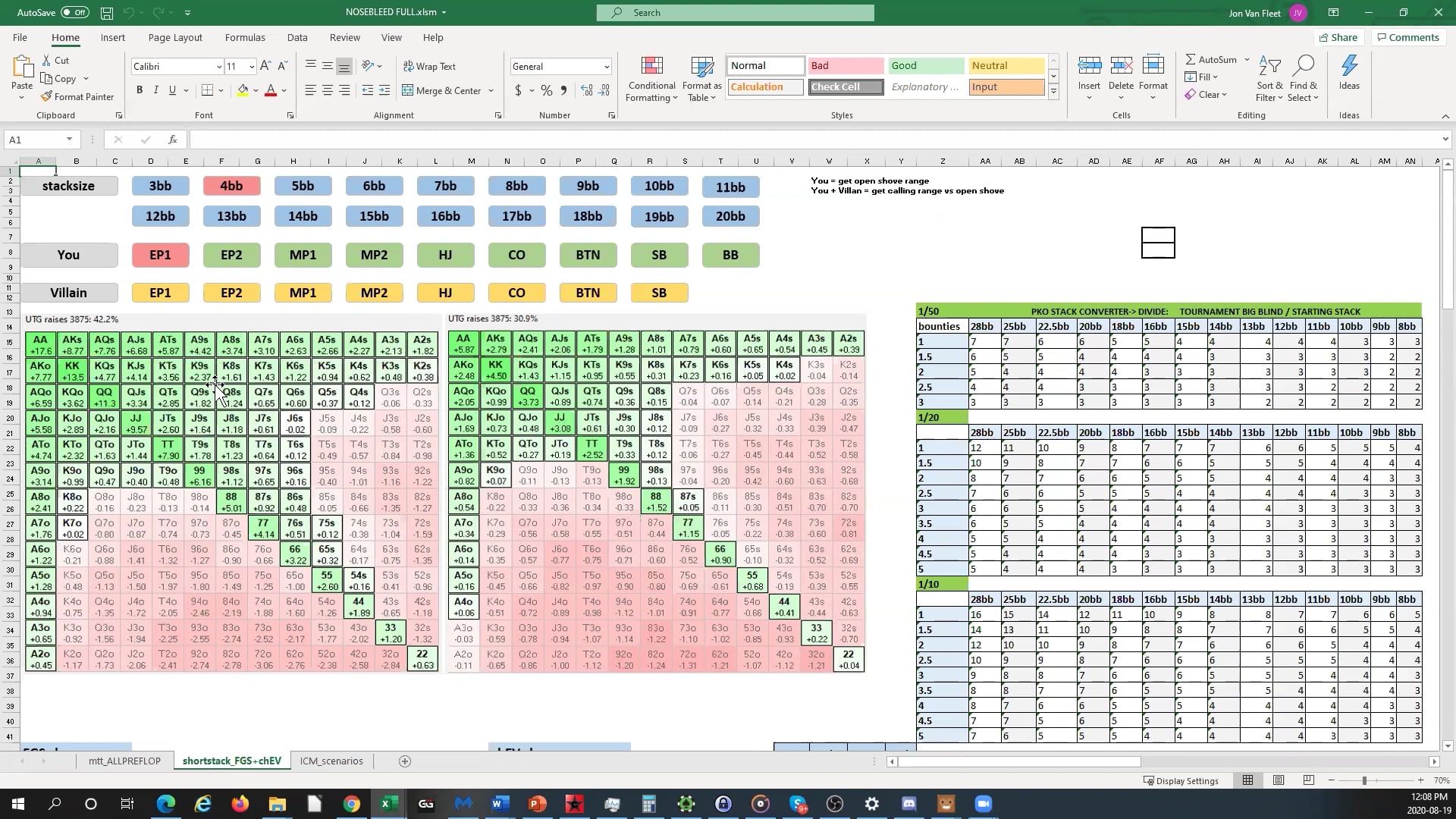Click inside the formula bar
Screen dimensions: 1456x819
tap(531, 140)
